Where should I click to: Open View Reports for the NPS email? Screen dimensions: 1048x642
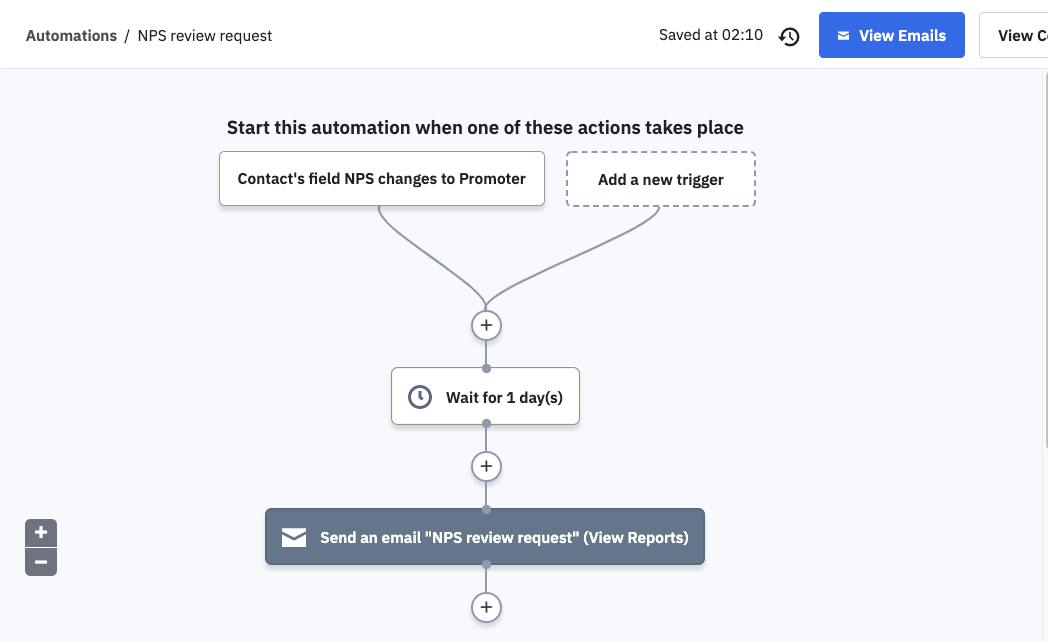coord(636,537)
